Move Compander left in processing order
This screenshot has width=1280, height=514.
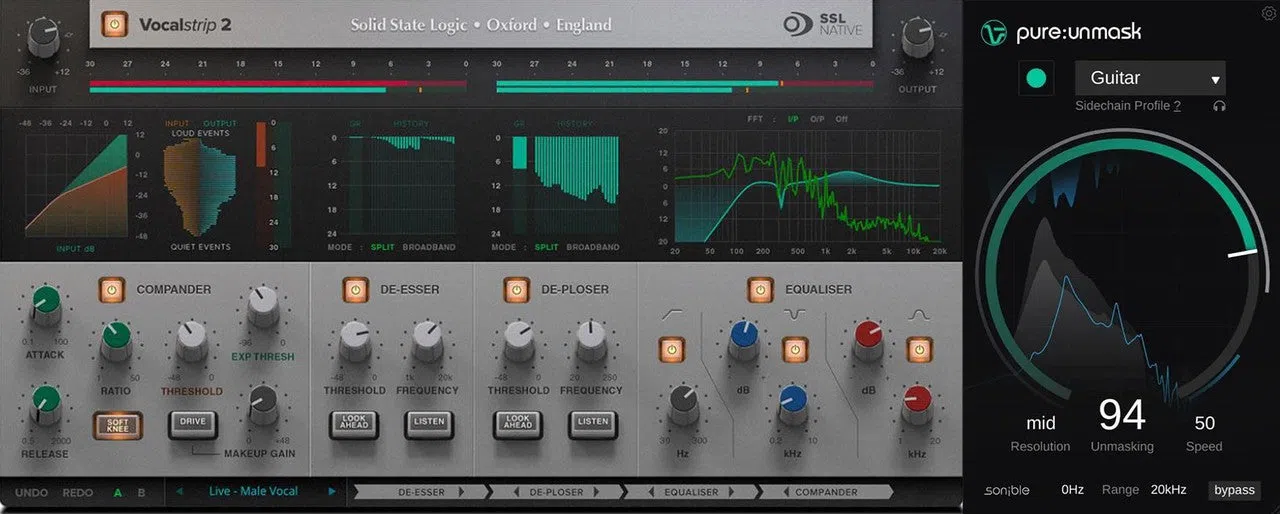pos(786,492)
